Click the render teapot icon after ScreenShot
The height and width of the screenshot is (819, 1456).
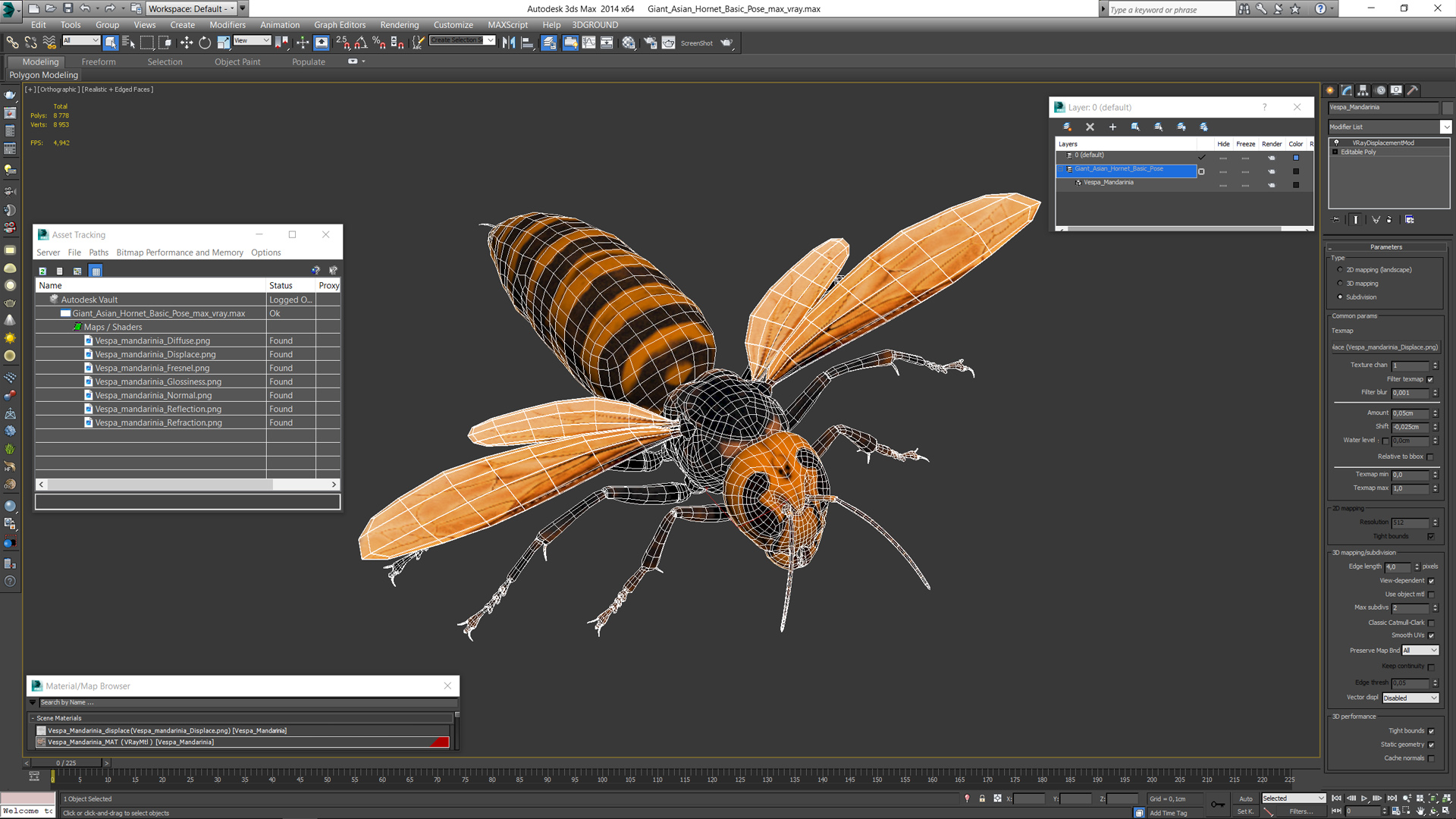point(726,42)
